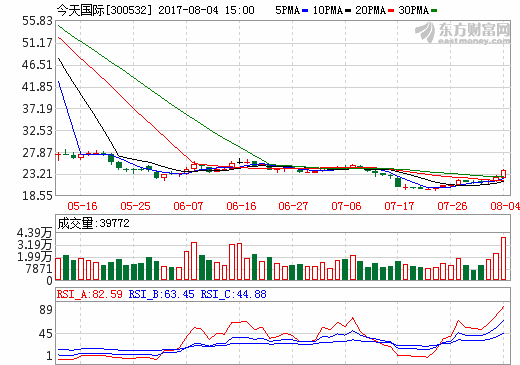This screenshot has height=365, width=520.
Task: Click the 06-27 date label
Action: (293, 206)
